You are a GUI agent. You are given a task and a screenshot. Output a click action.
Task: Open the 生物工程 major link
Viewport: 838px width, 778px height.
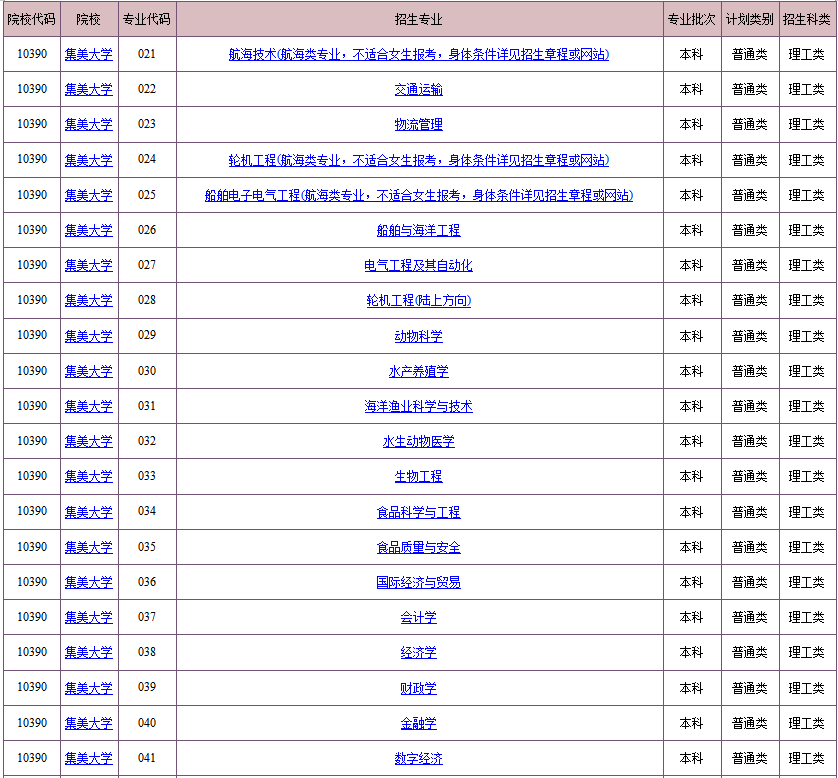(418, 476)
